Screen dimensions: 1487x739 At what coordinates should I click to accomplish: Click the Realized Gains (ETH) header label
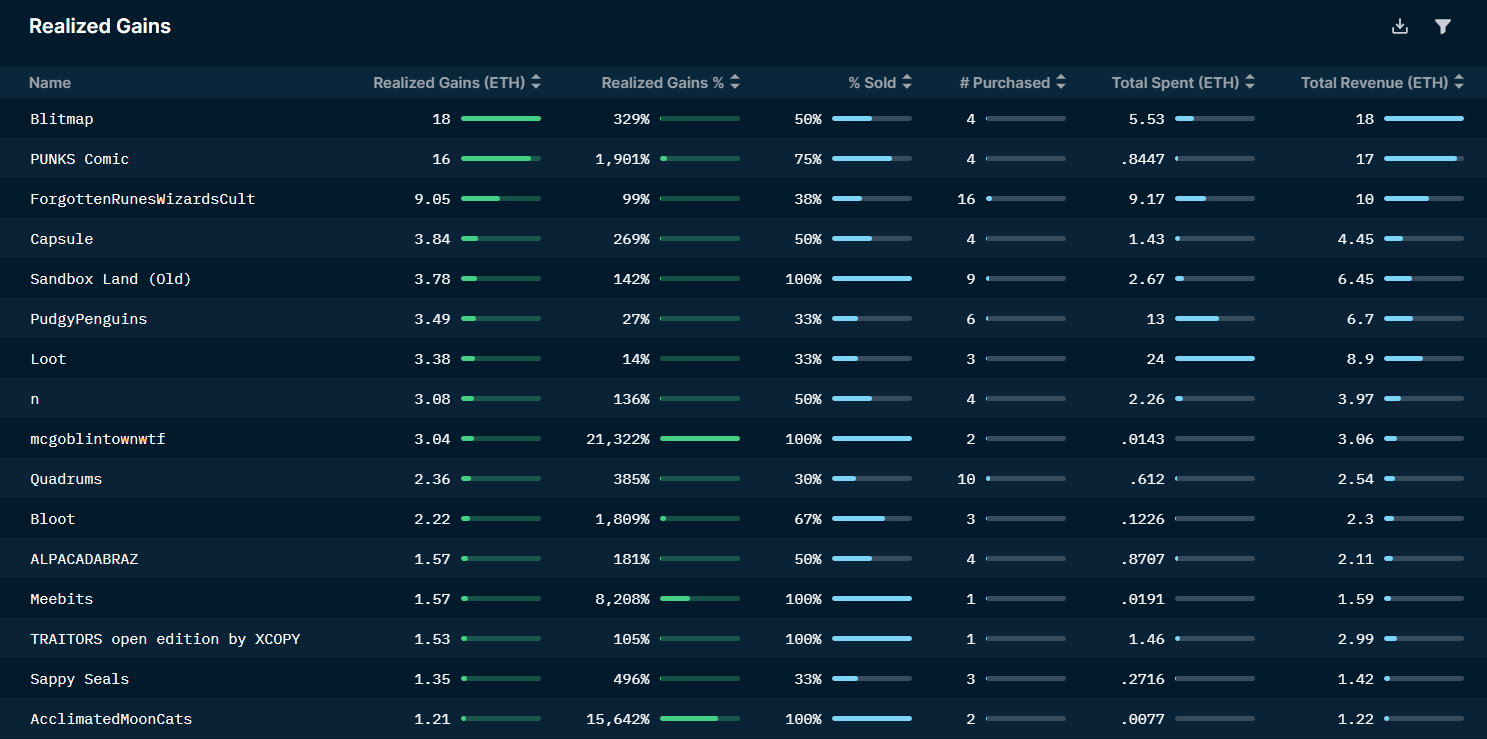tap(449, 83)
